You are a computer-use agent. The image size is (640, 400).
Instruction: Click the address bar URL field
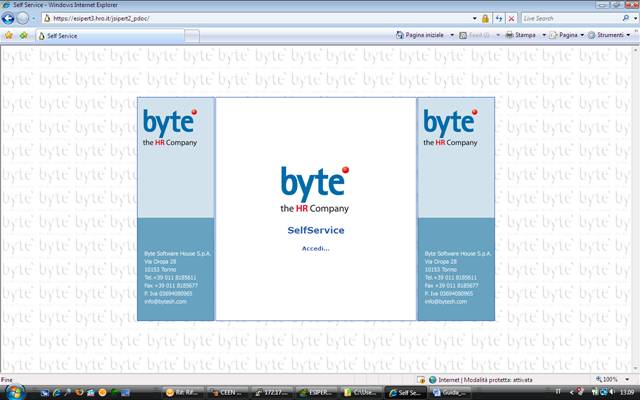(x=256, y=18)
